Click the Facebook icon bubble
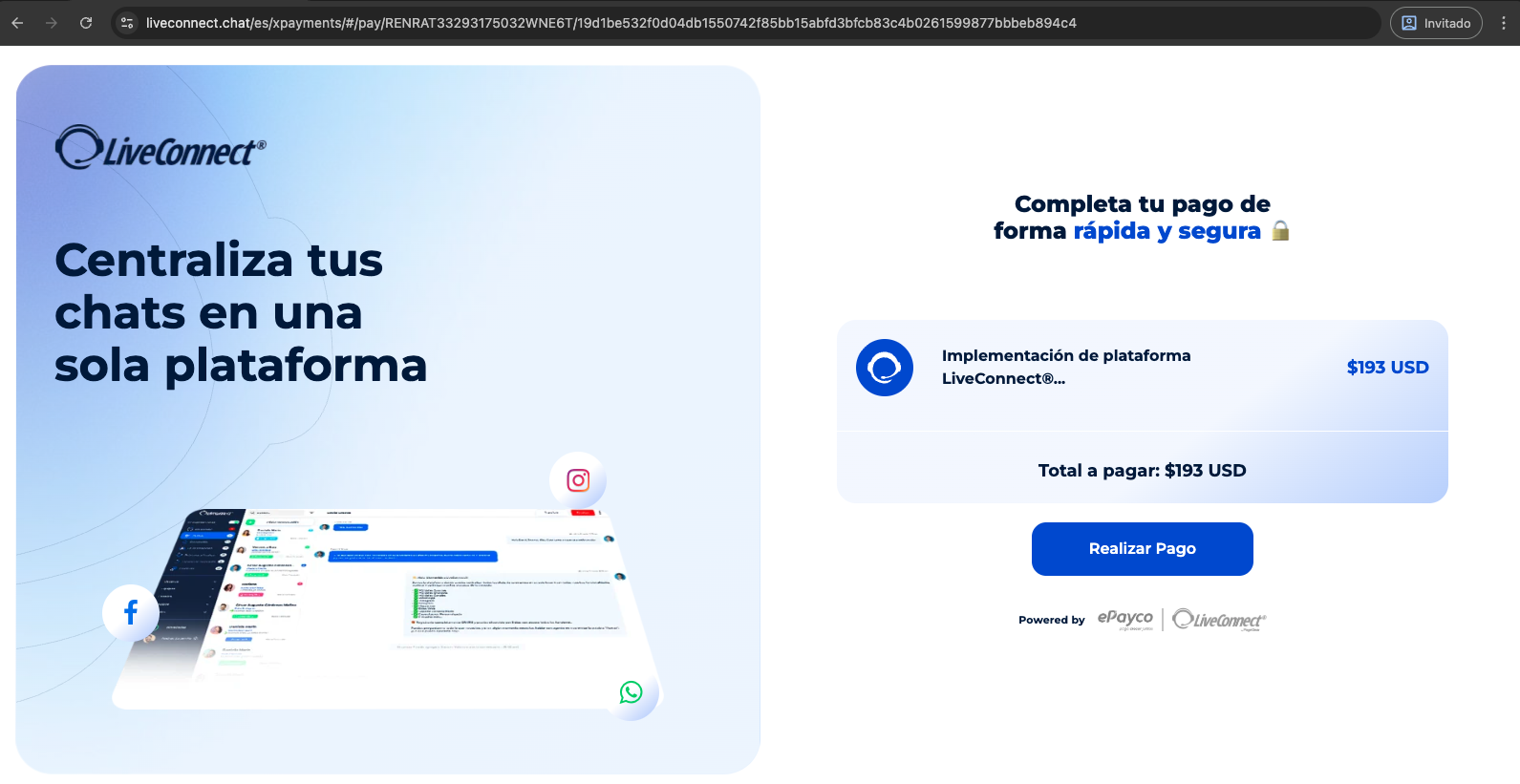Viewport: 1520px width, 784px height. 131,612
